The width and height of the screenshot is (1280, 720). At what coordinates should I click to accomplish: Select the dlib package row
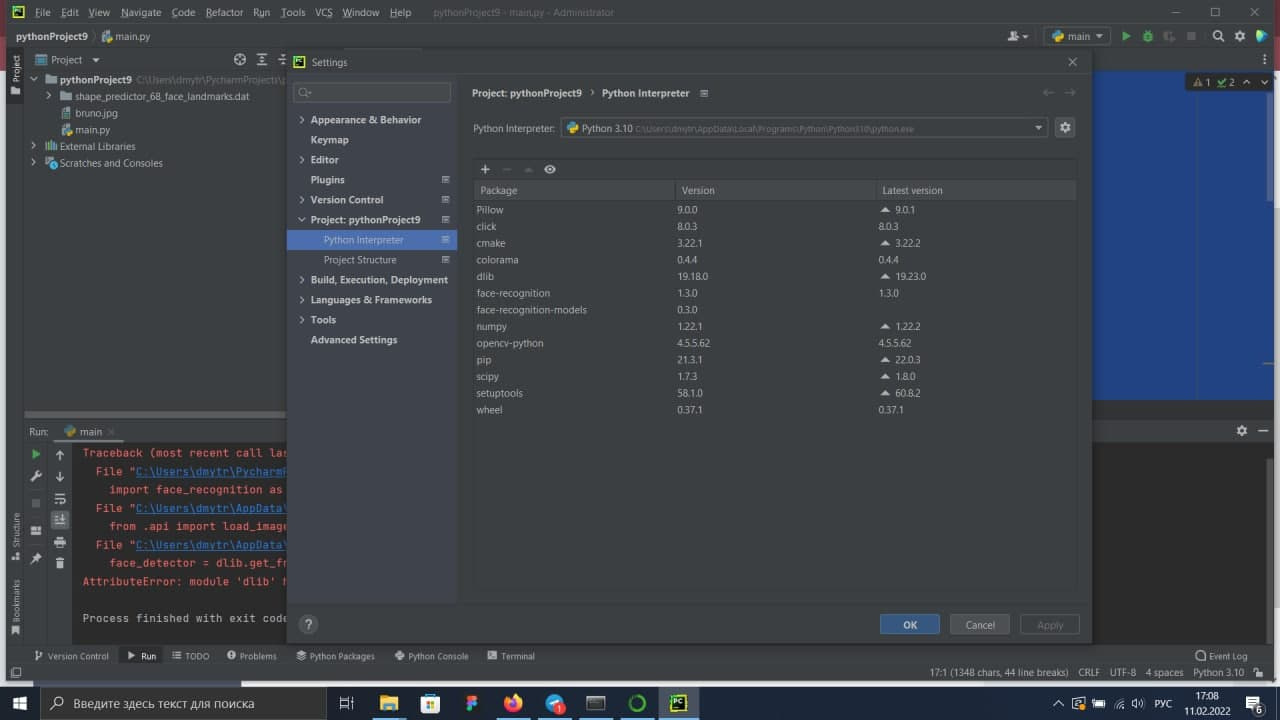[x=775, y=276]
